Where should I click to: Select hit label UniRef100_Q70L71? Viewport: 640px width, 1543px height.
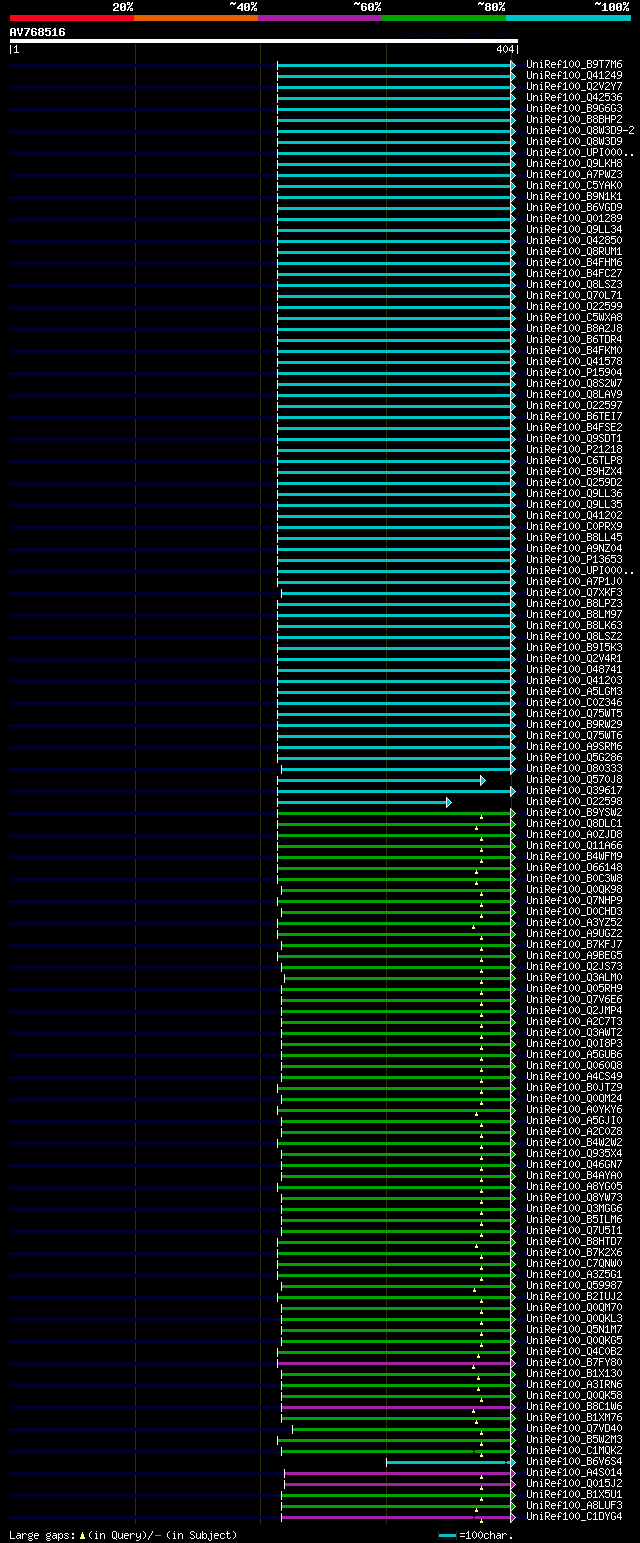(574, 295)
